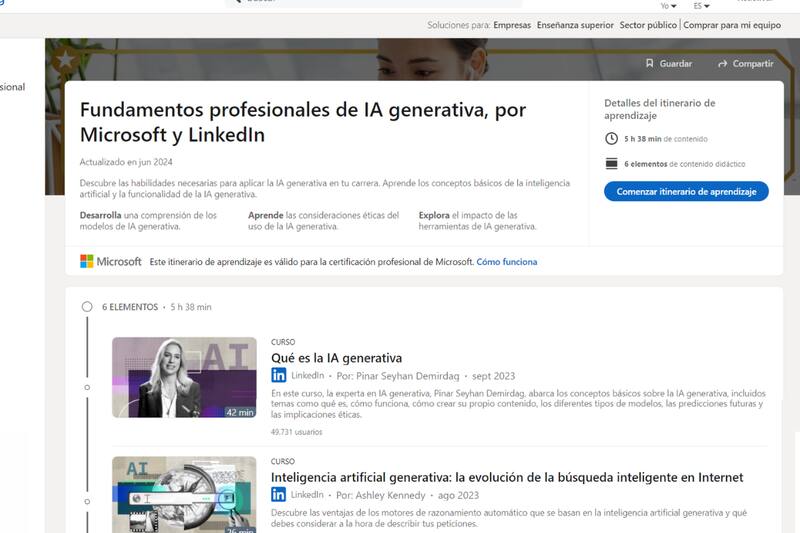800x533 pixels.
Task: Open the course title Qué es la IA generativa
Action: coord(337,358)
